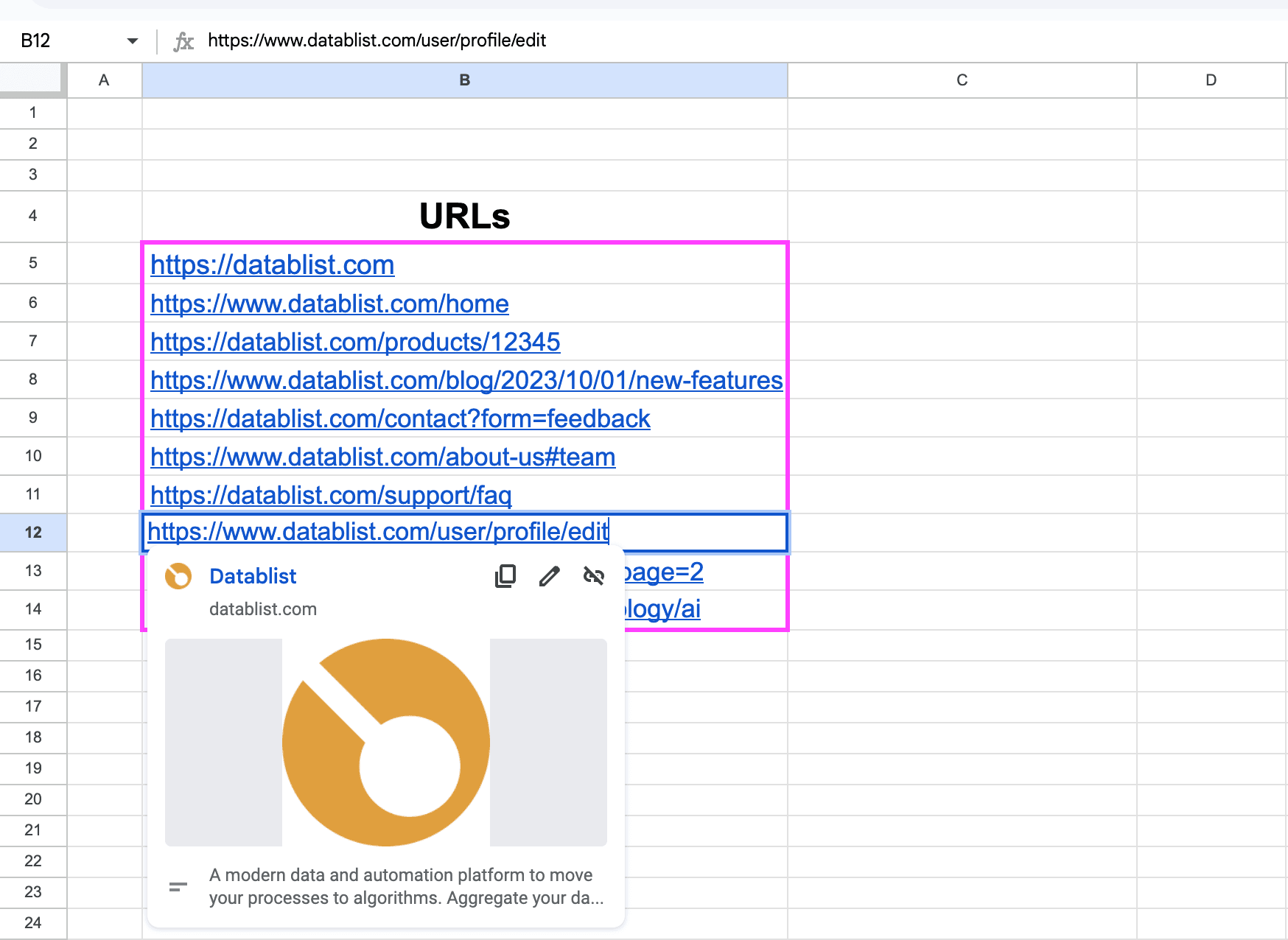Screen dimensions: 1288x940
Task: Open the https://datablist.com link in row 5
Action: 272,264
